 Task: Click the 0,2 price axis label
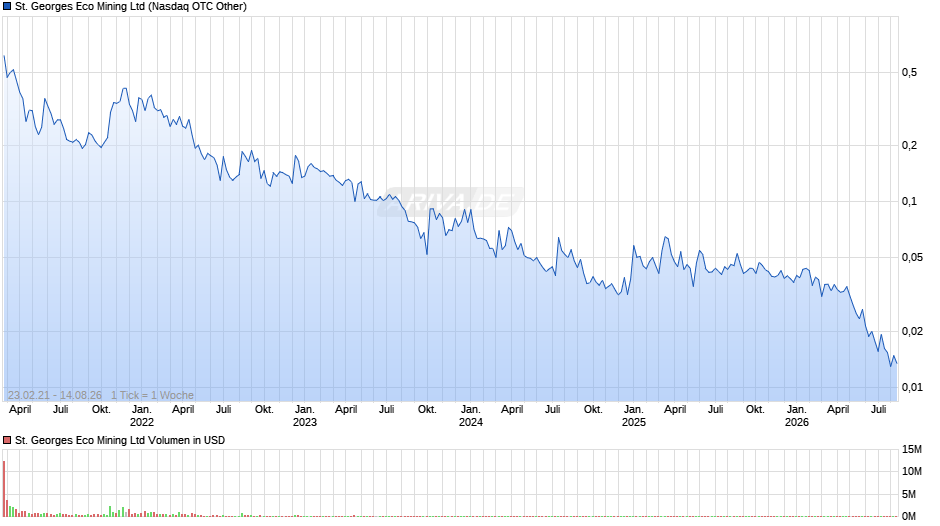(909, 145)
